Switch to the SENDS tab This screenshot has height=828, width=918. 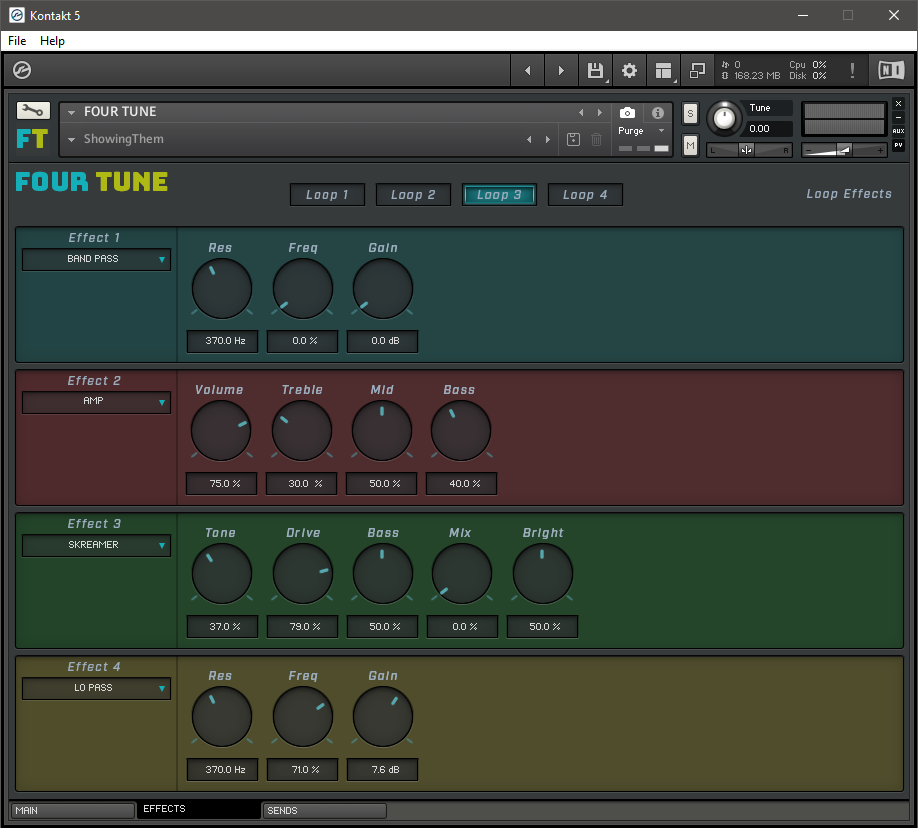324,810
